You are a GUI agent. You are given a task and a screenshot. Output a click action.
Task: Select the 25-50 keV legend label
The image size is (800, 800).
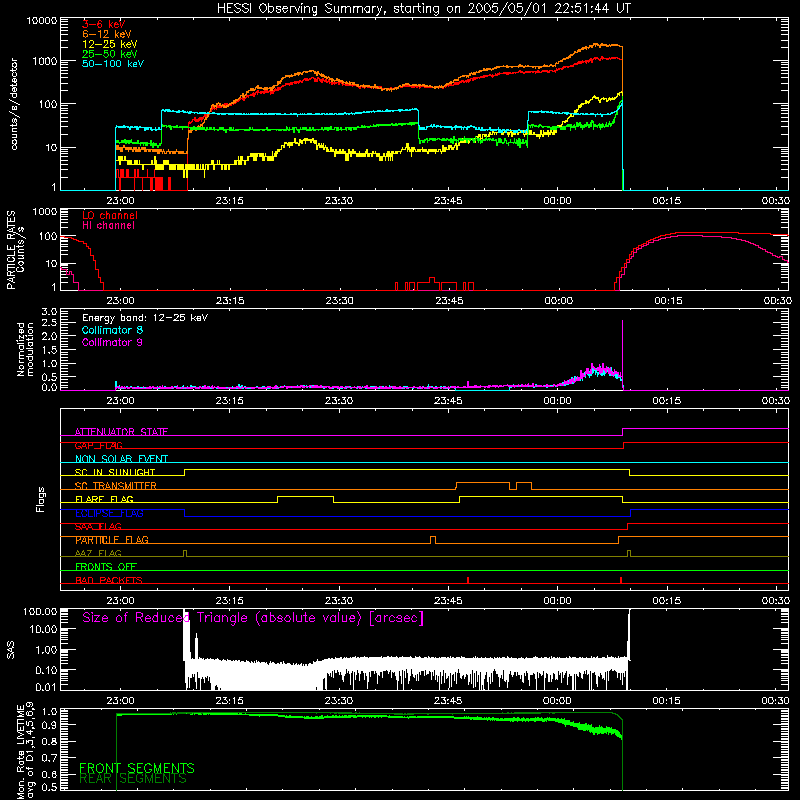(x=109, y=54)
